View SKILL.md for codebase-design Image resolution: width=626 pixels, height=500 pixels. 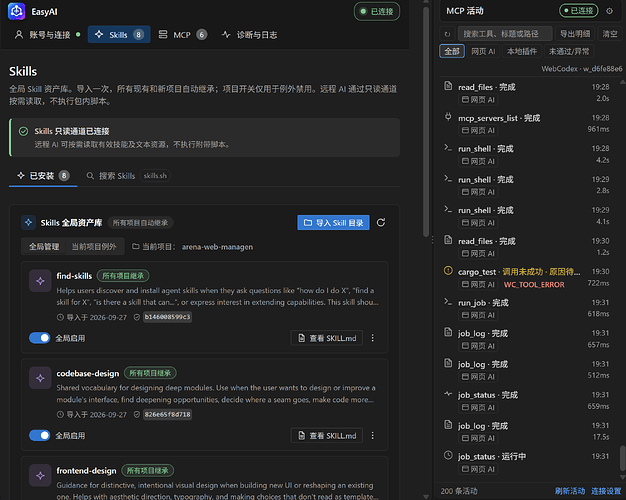click(x=327, y=436)
